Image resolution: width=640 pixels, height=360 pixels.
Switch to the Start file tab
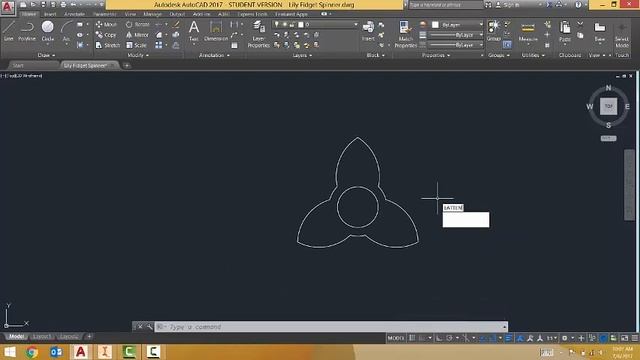pos(18,65)
